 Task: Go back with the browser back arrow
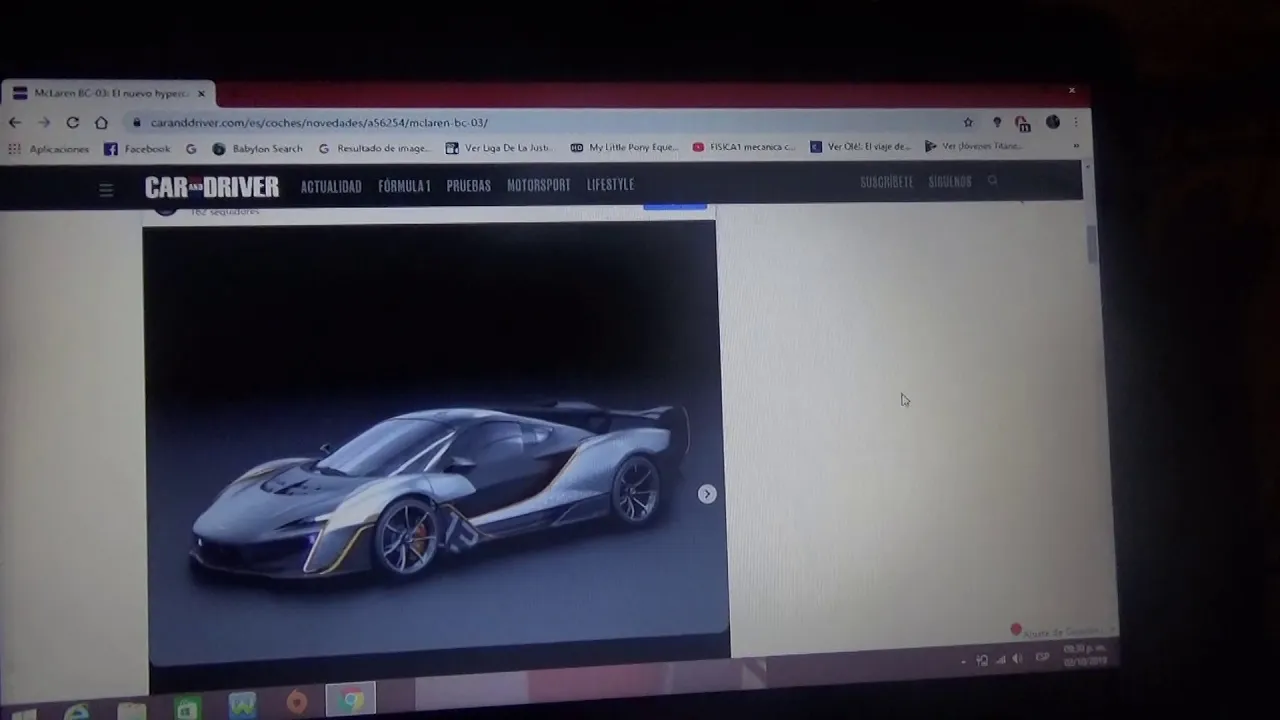click(x=15, y=122)
